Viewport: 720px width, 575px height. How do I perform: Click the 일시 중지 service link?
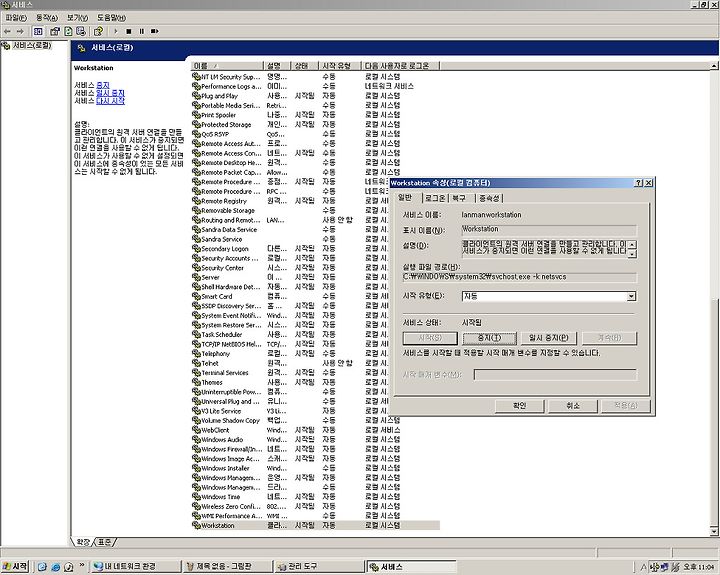110,93
